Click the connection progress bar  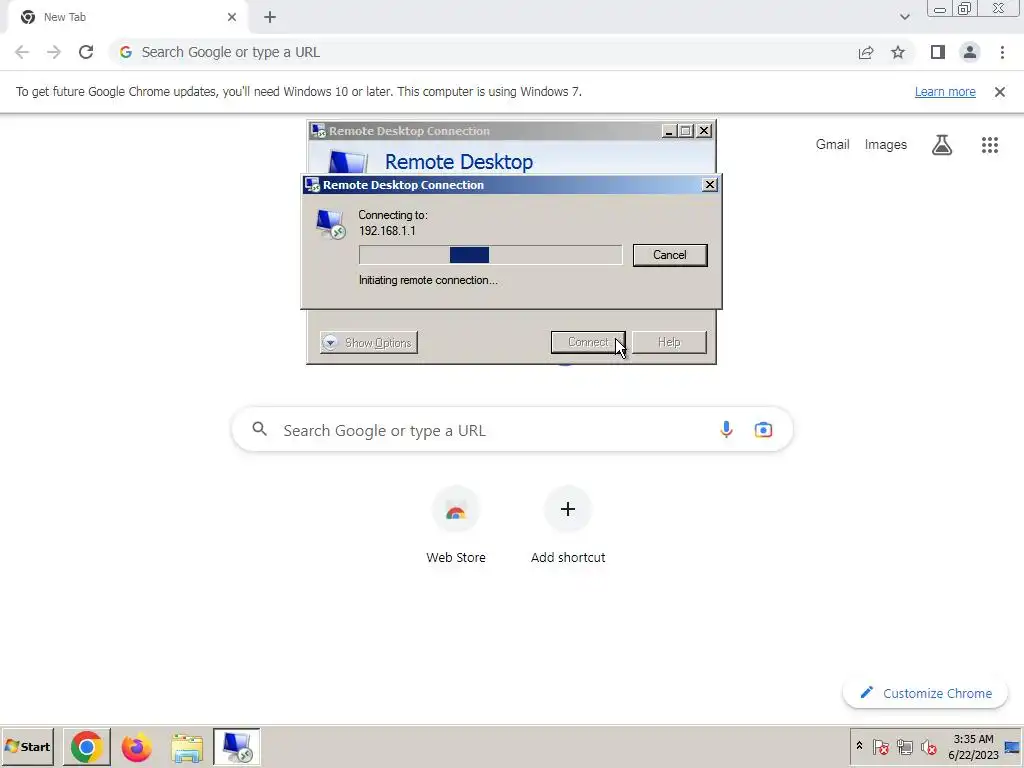pyautogui.click(x=490, y=255)
